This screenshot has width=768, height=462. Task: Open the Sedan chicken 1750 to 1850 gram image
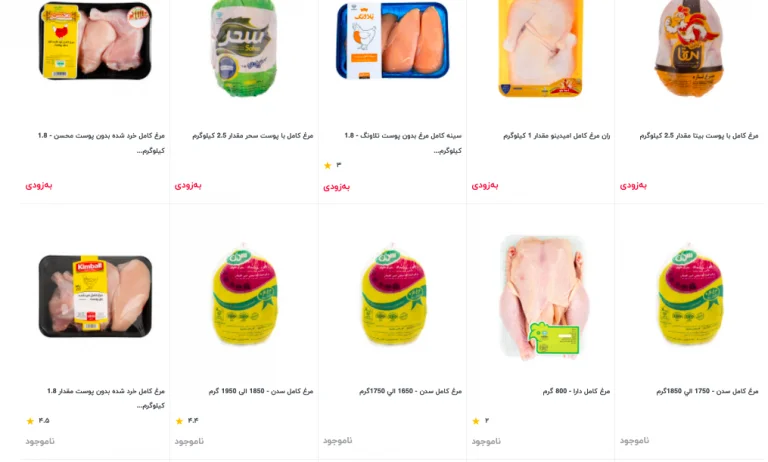[690, 294]
